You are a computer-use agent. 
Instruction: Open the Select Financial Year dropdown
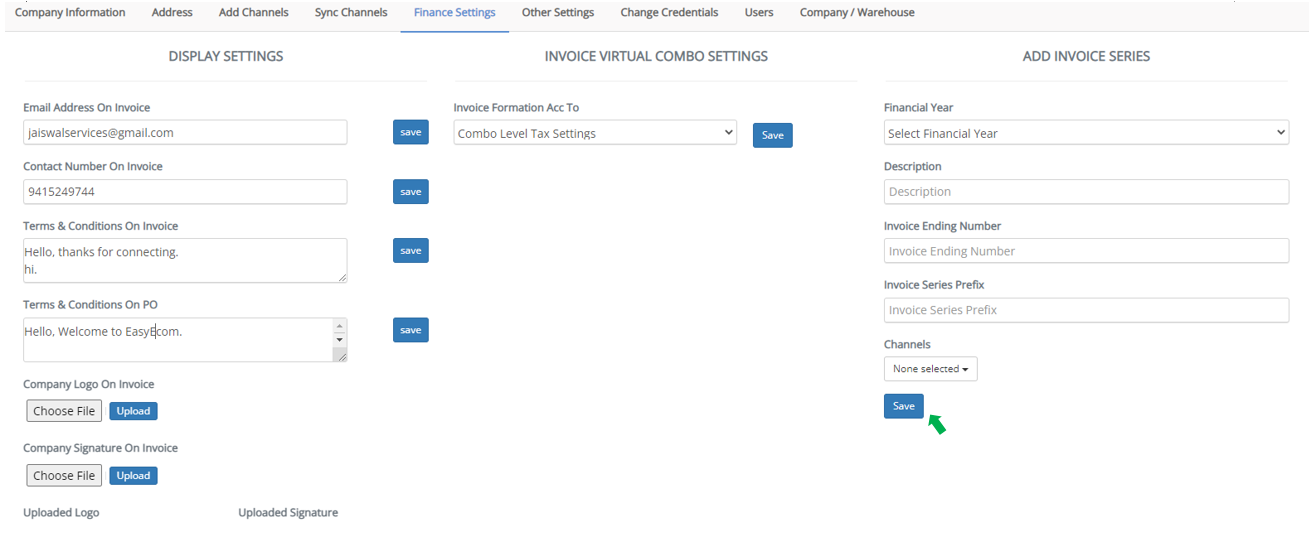point(1086,132)
